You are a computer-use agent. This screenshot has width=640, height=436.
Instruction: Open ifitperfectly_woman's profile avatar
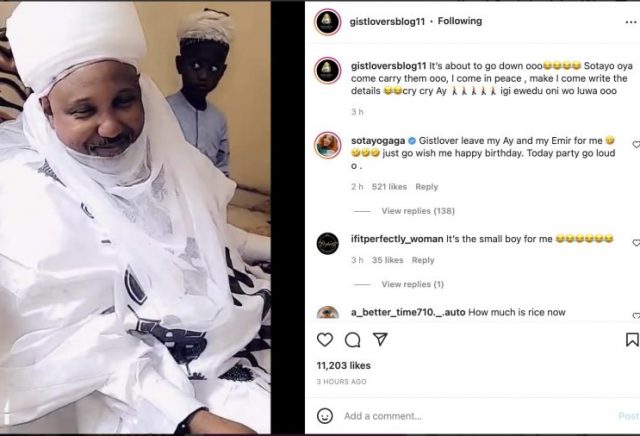pyautogui.click(x=328, y=243)
